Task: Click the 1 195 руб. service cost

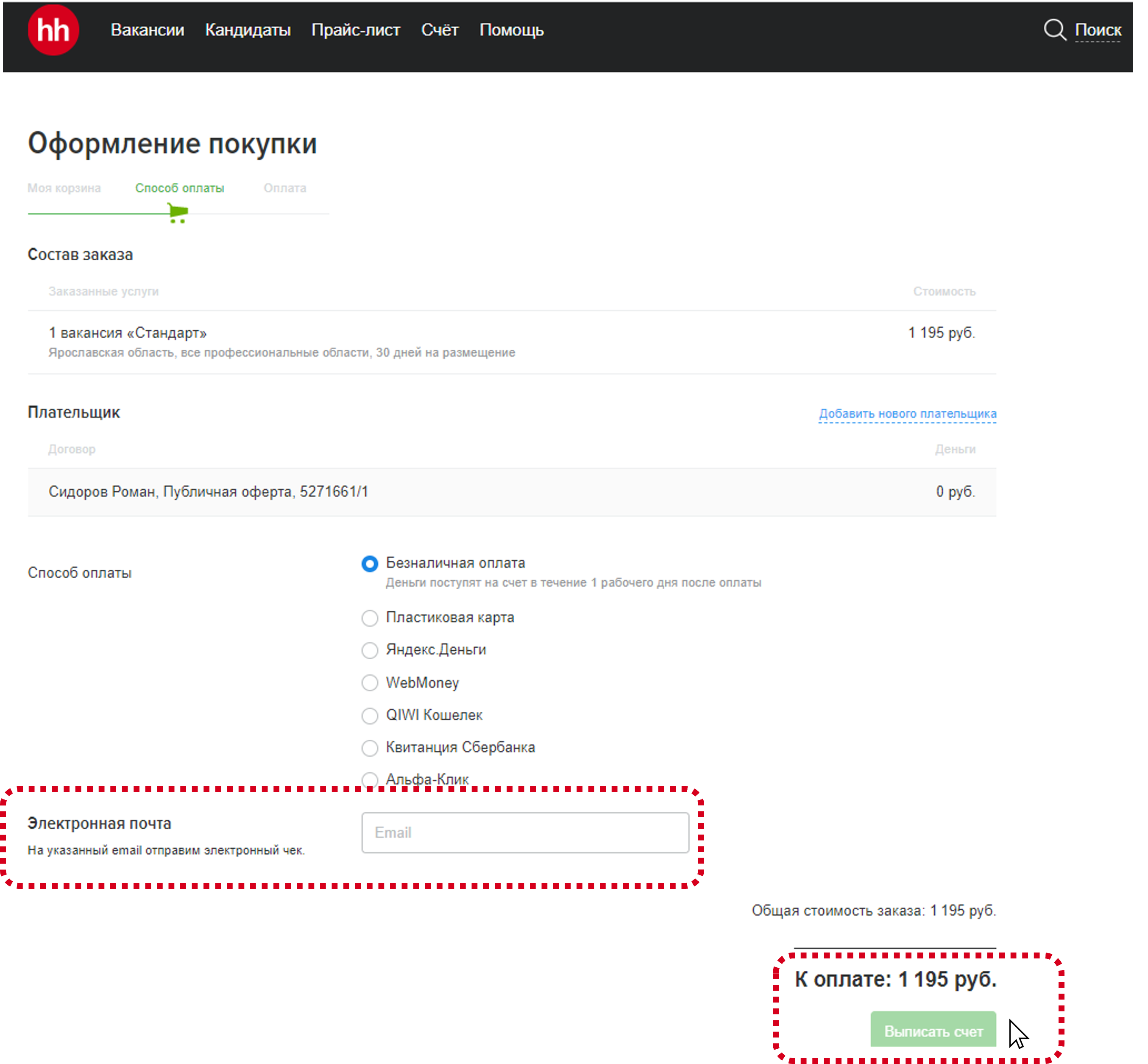Action: [x=942, y=333]
